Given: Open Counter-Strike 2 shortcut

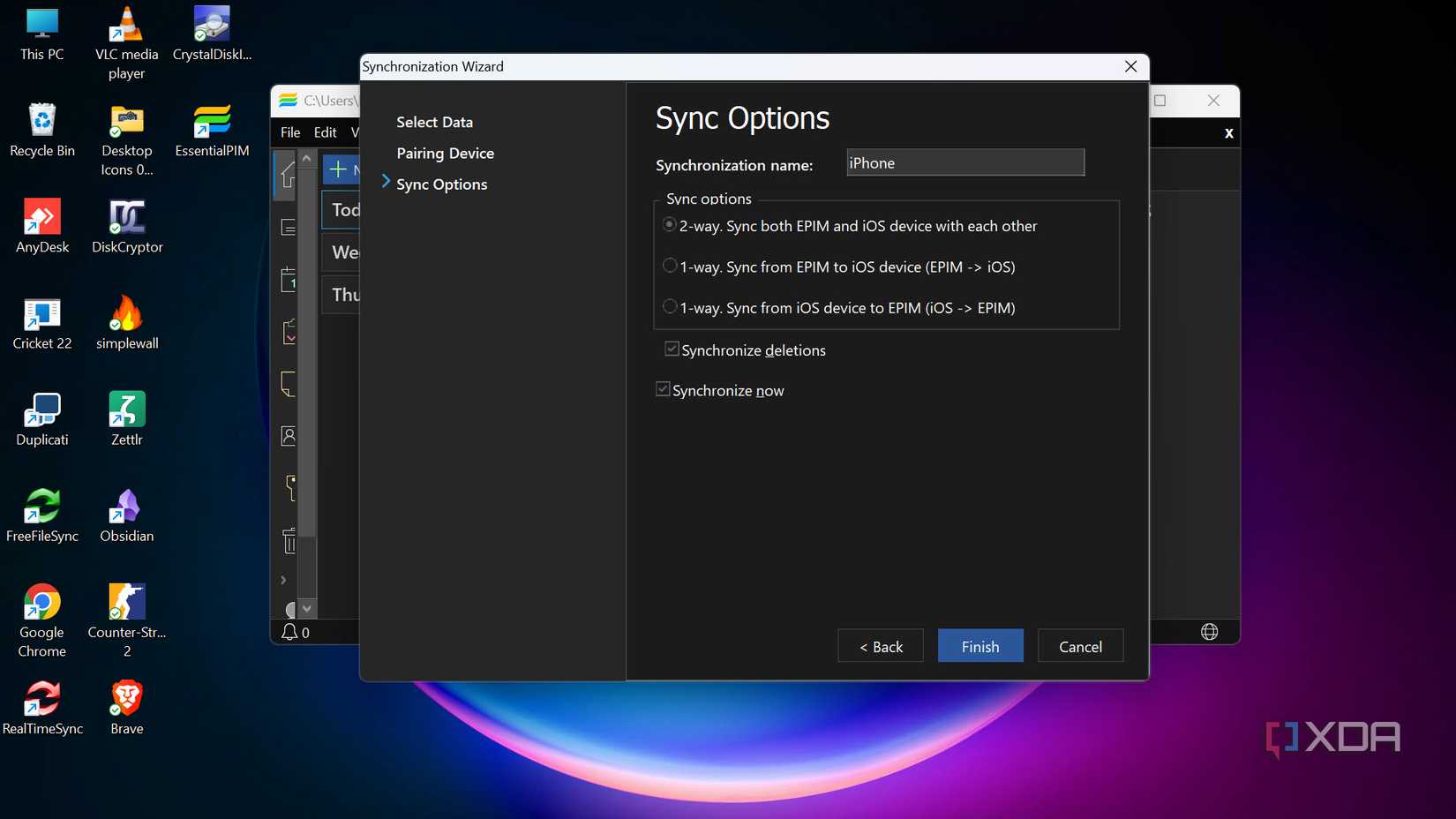Looking at the screenshot, I should 127,620.
